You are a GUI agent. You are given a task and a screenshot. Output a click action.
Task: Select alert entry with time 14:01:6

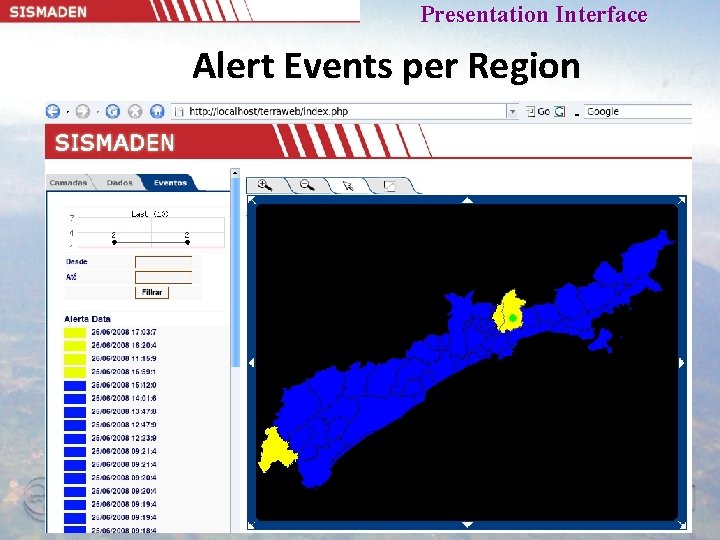(124, 399)
